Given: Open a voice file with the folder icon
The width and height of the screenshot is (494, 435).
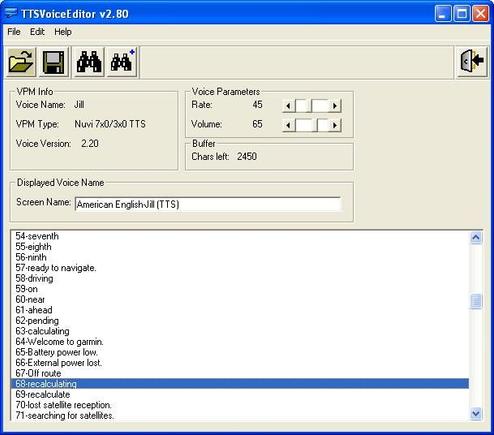Looking at the screenshot, I should [x=21, y=62].
